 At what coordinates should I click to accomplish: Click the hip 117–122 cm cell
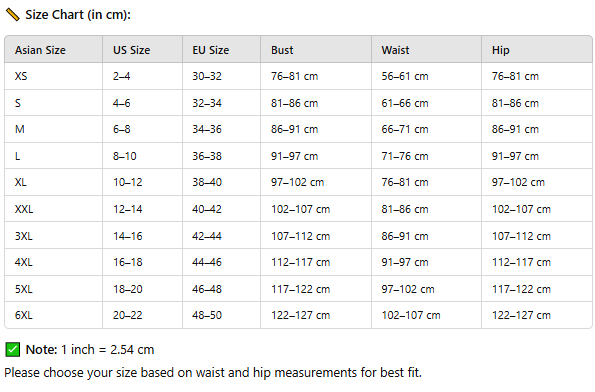537,289
